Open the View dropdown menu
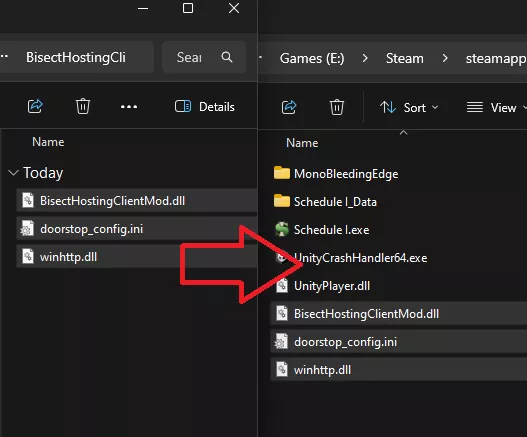This screenshot has height=437, width=527. [496, 108]
